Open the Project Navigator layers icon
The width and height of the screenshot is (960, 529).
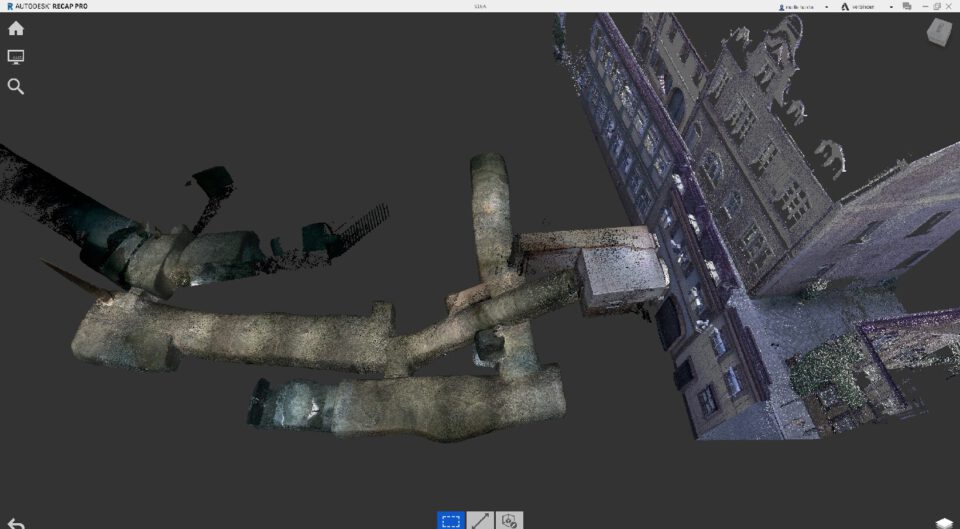click(x=945, y=523)
